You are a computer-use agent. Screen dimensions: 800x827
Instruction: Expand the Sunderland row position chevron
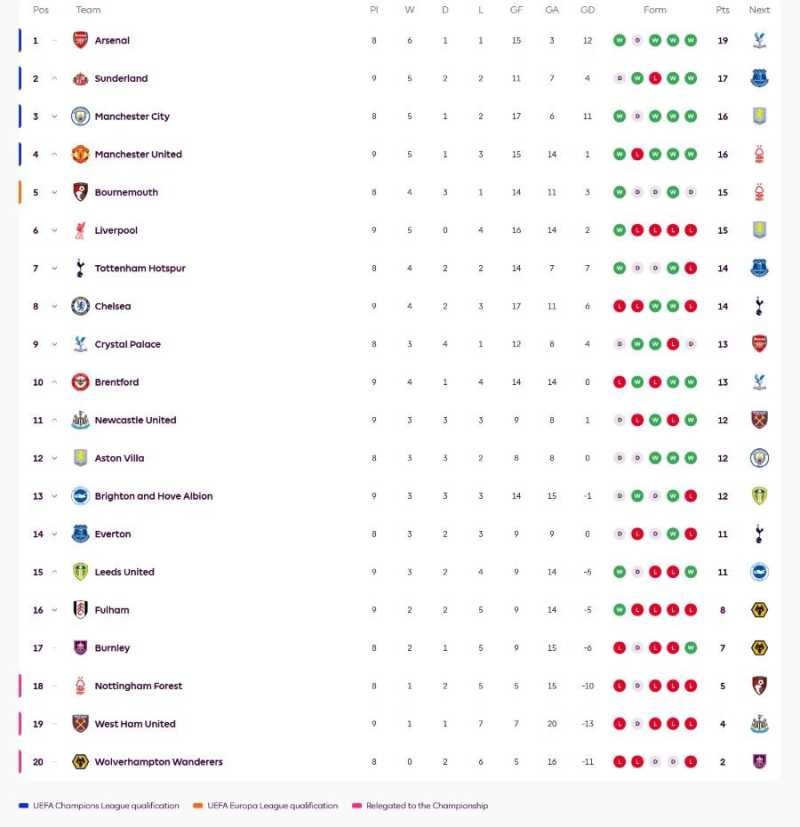(54, 78)
